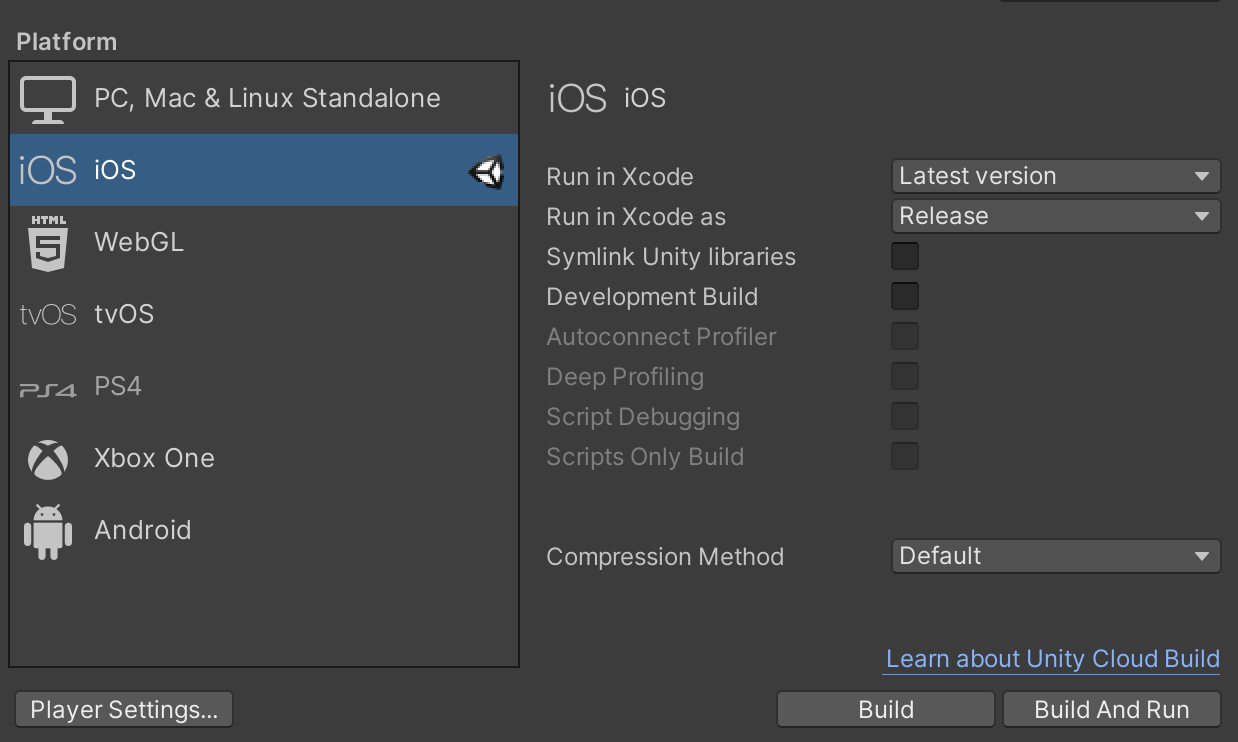This screenshot has width=1238, height=742.
Task: Pick the Xbox One sphere icon
Action: click(48, 459)
